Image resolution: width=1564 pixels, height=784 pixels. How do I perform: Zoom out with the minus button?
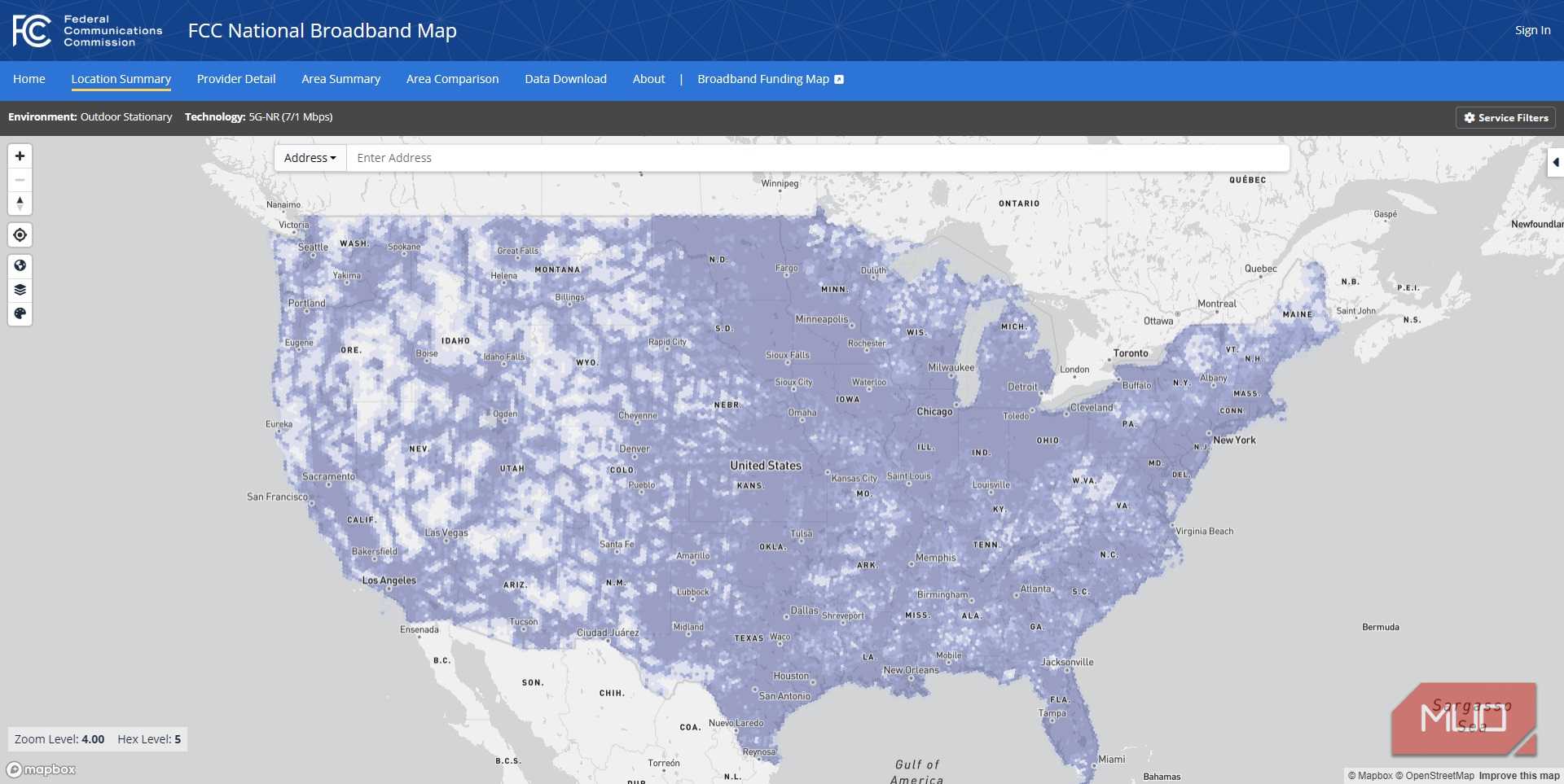tap(20, 180)
